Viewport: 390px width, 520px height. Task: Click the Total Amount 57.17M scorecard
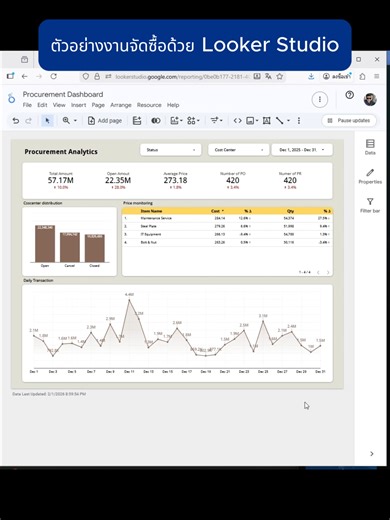61,181
